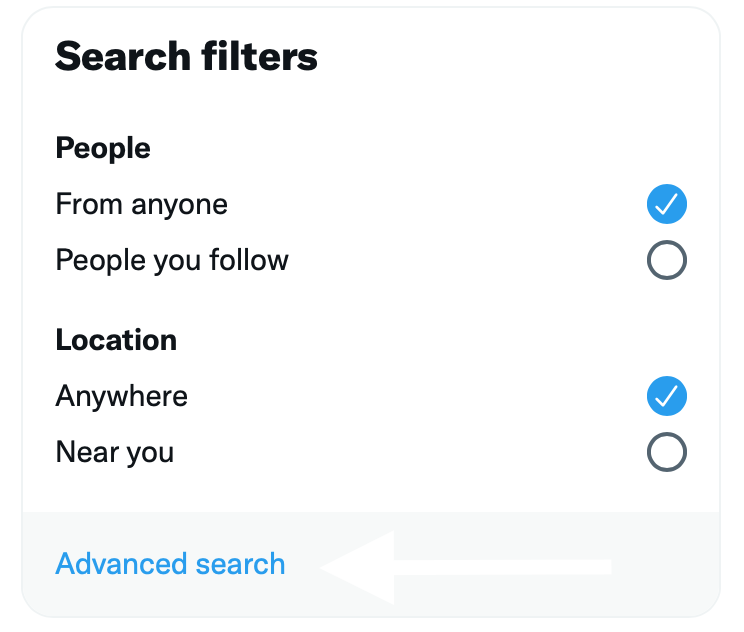
Task: Click the empty circle beside People you follow
Action: point(667,261)
